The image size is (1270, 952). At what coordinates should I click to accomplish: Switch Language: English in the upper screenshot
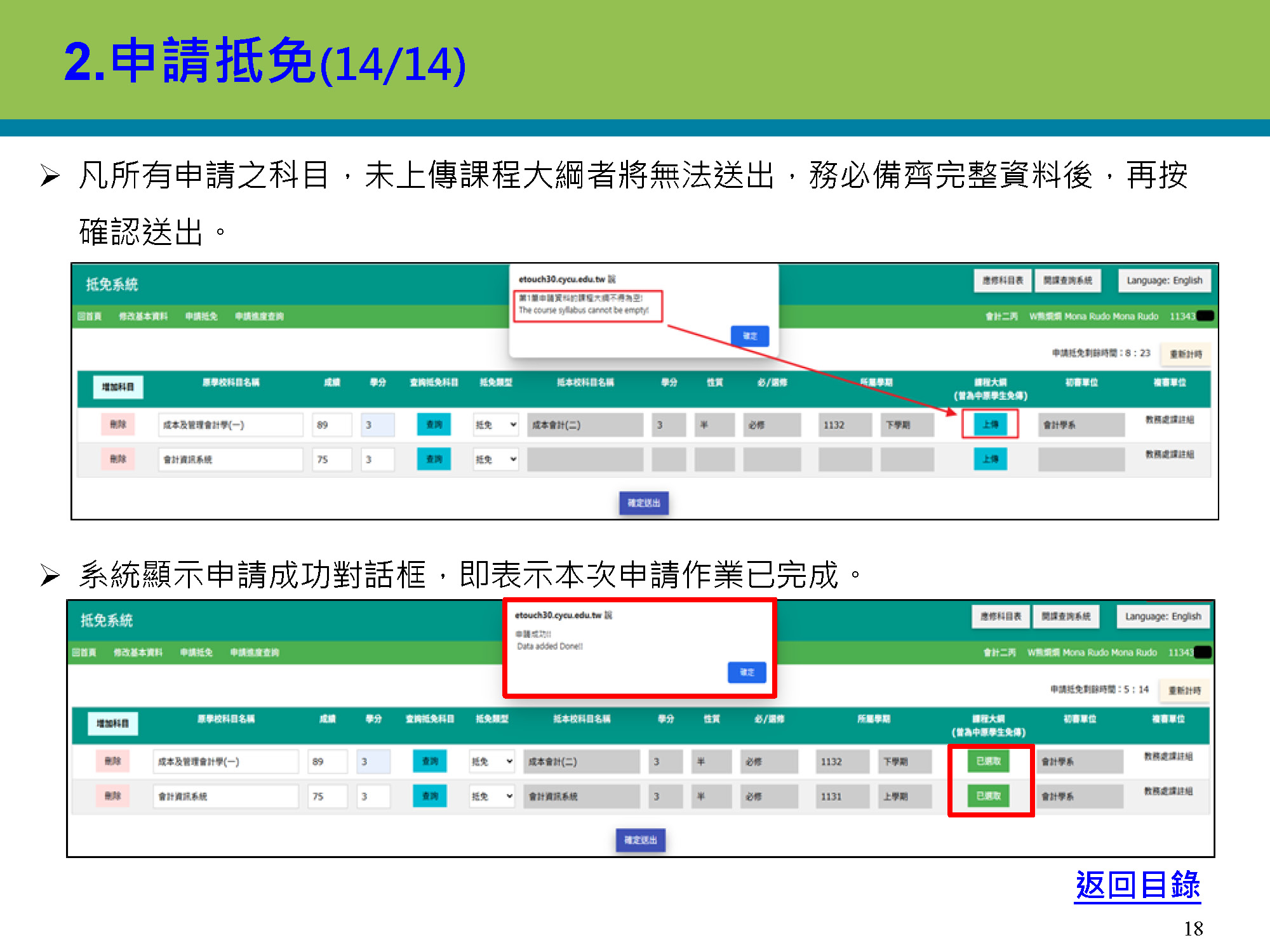tap(1165, 281)
